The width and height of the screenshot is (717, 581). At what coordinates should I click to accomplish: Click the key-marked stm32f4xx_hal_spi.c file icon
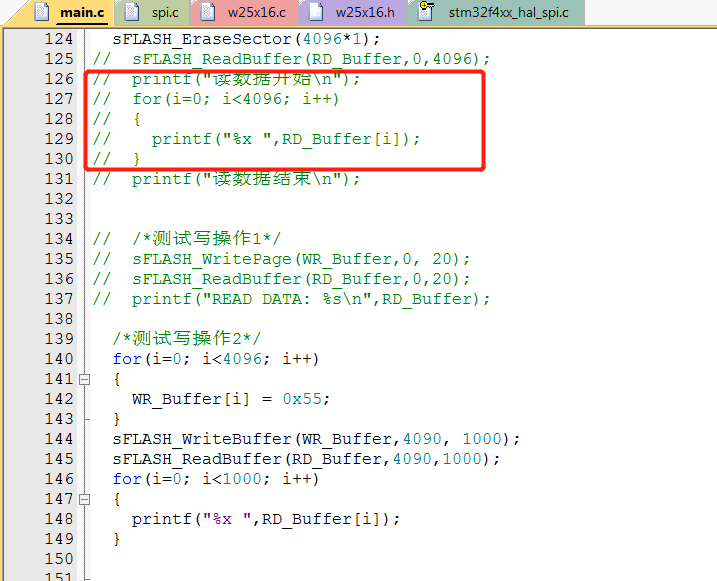pos(426,11)
